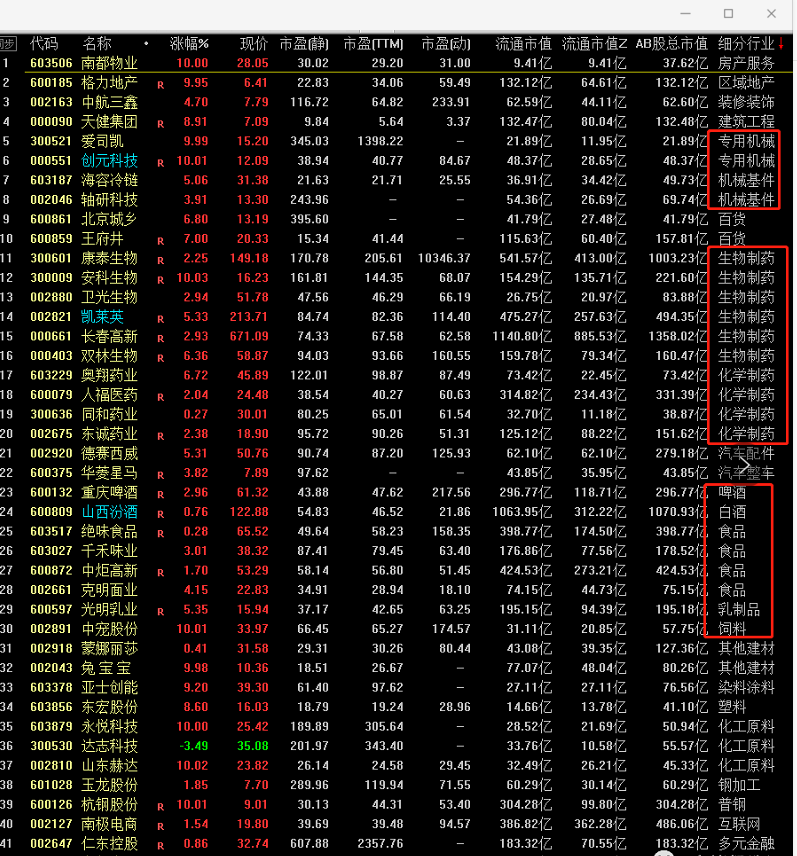The image size is (797, 856).
Task: Sort by the 名称 column header
Action: pyautogui.click(x=97, y=44)
